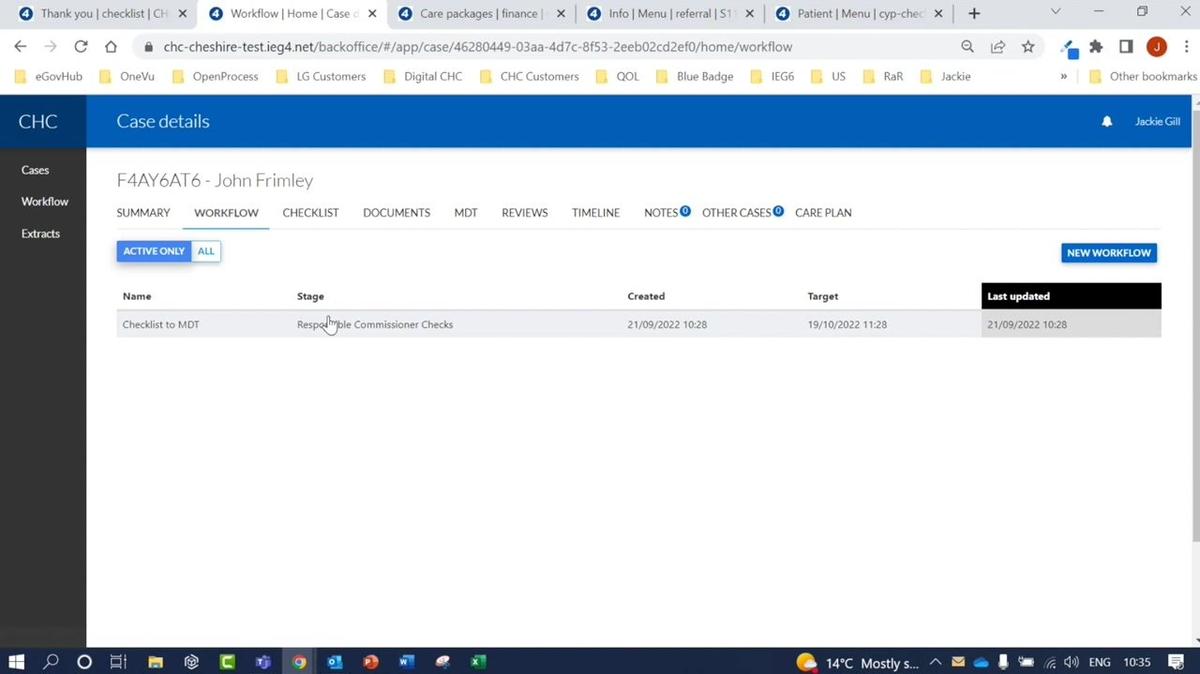Click the CHC logo in the header

click(x=38, y=121)
